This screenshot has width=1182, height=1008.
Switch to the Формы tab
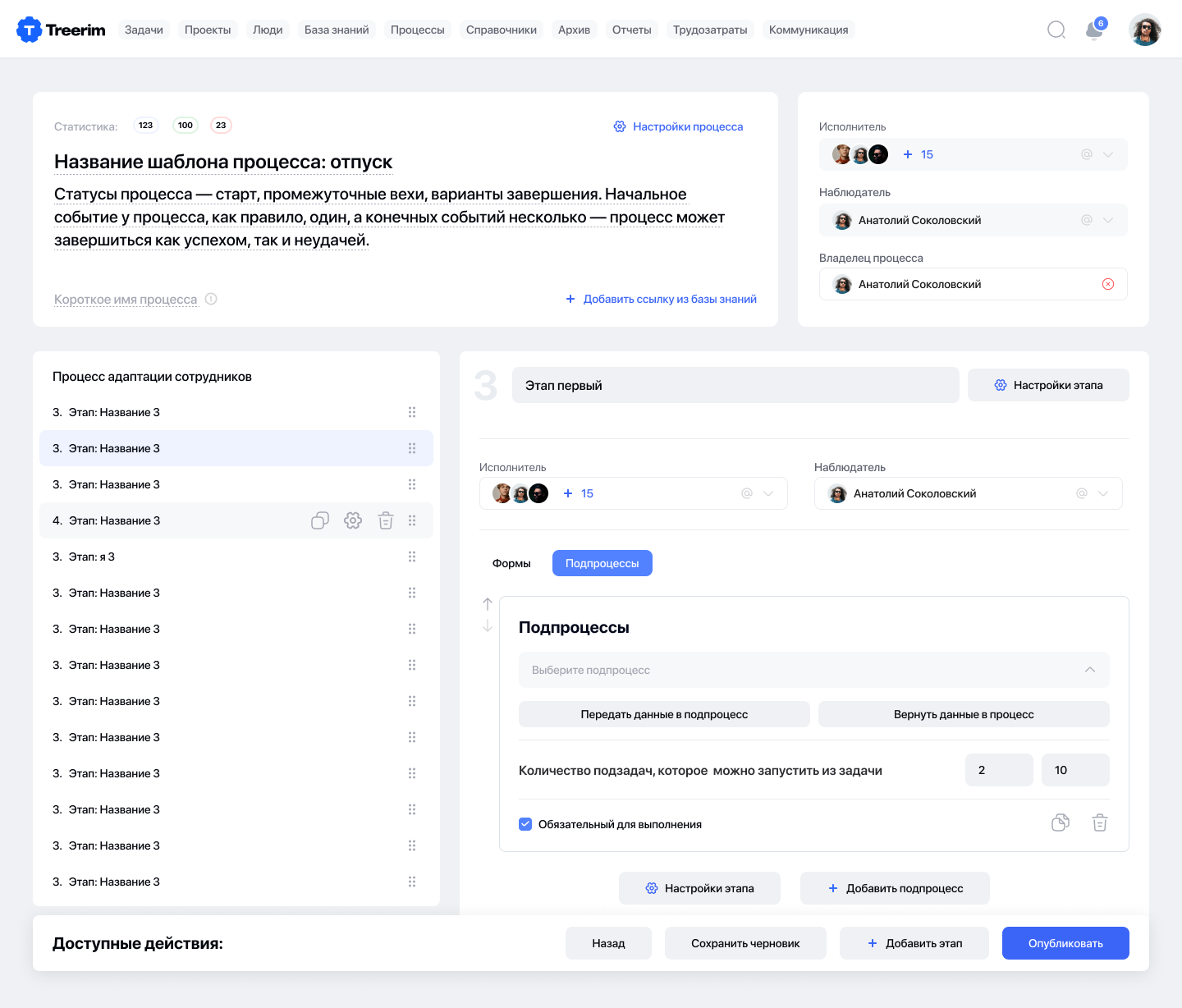(x=511, y=563)
